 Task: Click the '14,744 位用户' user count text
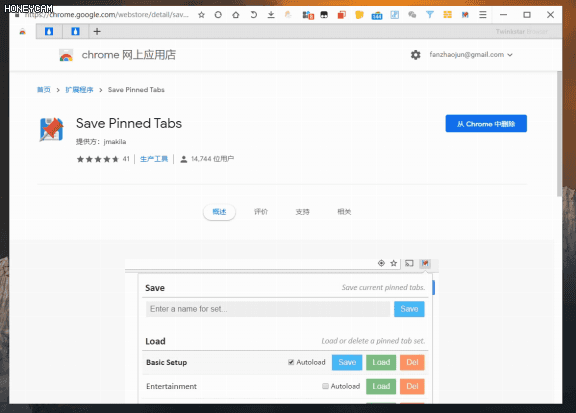[212, 159]
